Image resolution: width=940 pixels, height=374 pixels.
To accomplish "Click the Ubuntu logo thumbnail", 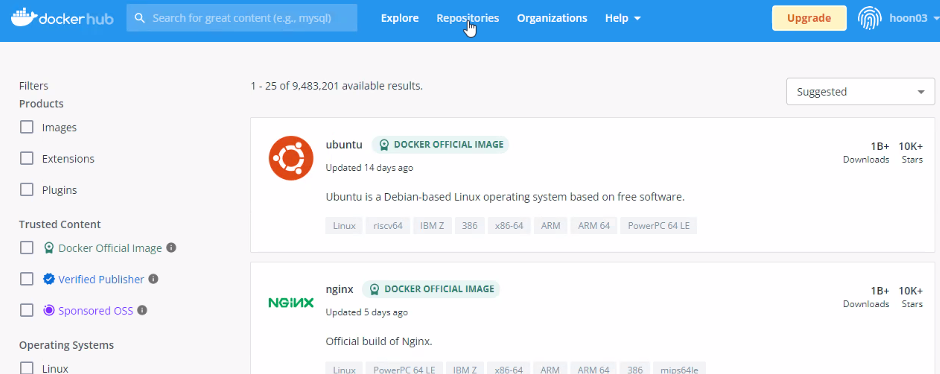I will click(x=291, y=158).
